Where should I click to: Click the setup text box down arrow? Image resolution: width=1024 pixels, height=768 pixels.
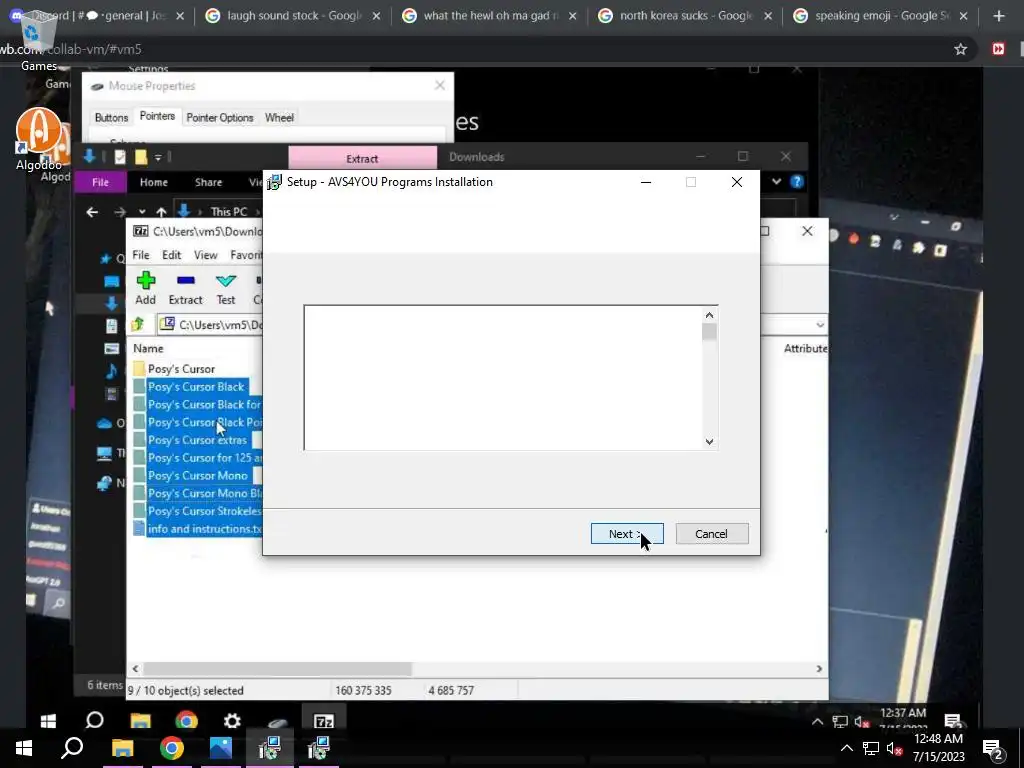709,441
